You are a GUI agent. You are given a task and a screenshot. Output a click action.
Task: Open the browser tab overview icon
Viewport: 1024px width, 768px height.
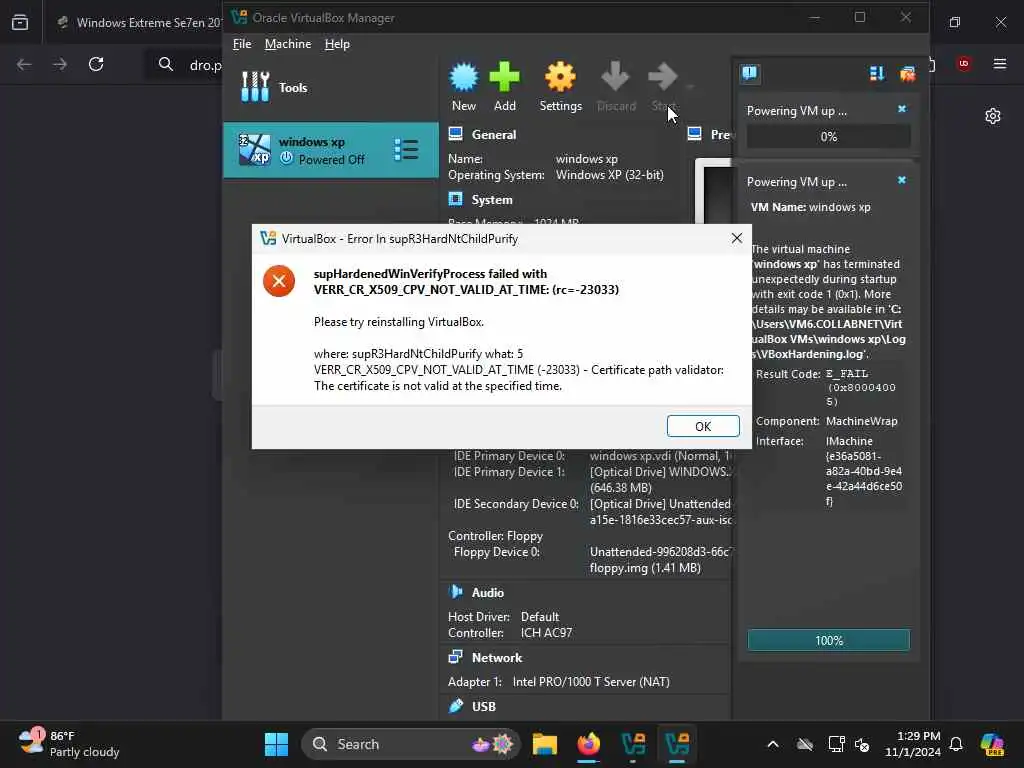pos(20,22)
